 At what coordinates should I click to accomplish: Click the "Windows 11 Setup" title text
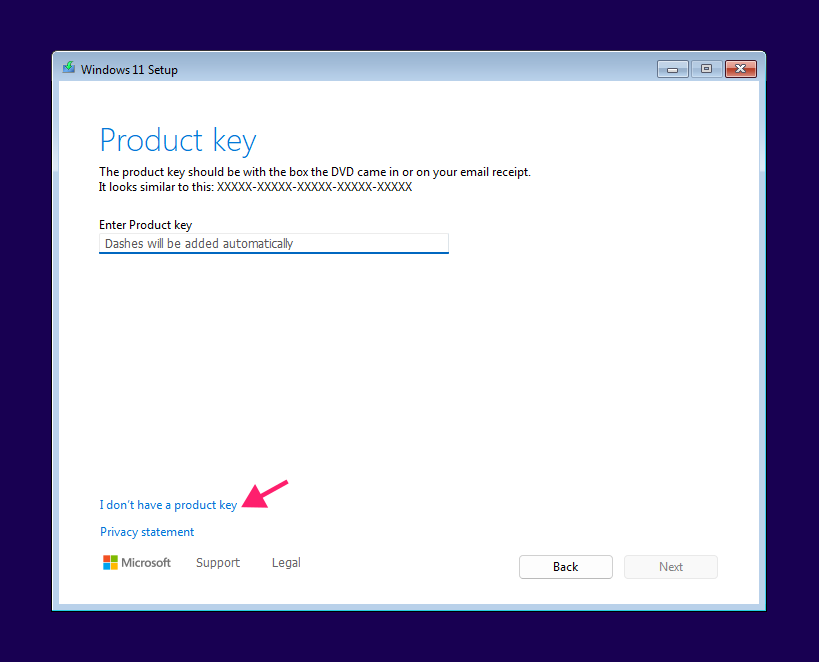point(129,69)
